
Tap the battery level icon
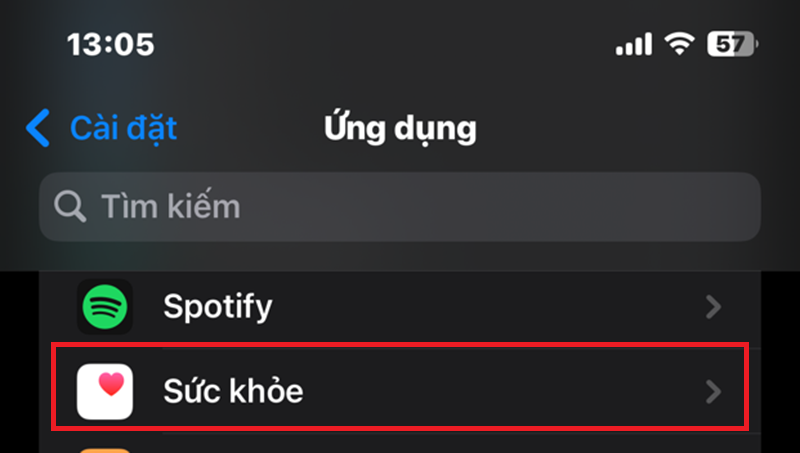[x=734, y=45]
